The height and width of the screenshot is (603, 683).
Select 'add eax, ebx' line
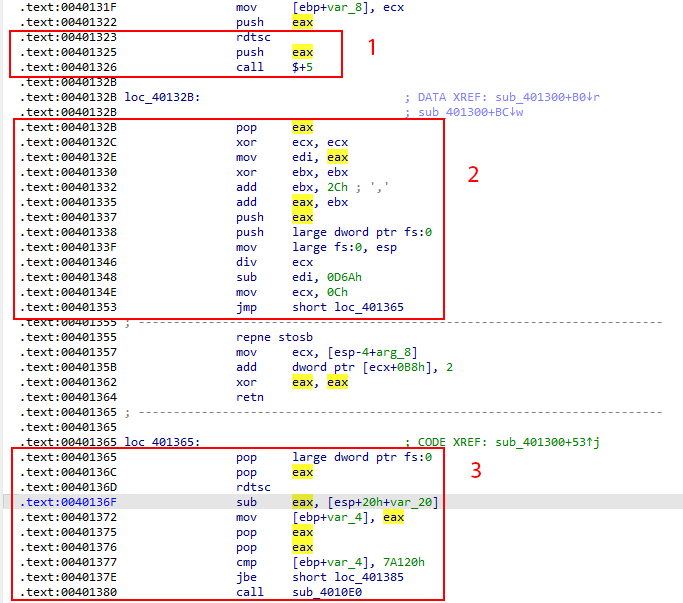[292, 202]
